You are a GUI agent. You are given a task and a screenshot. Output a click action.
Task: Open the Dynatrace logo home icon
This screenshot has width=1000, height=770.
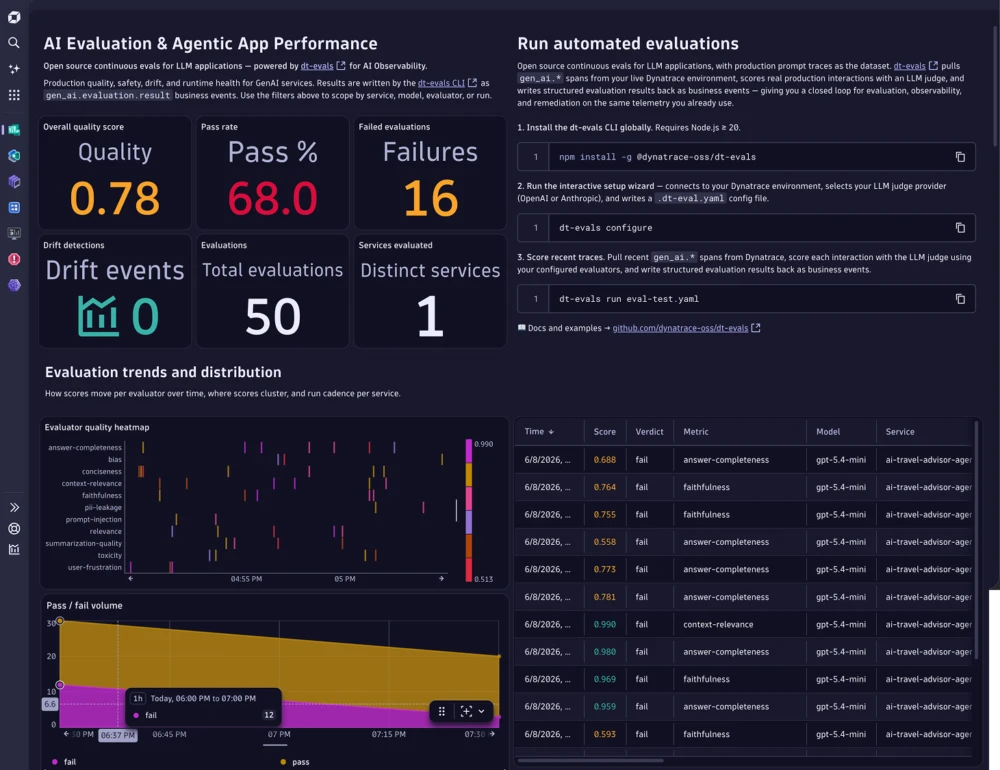click(x=14, y=17)
